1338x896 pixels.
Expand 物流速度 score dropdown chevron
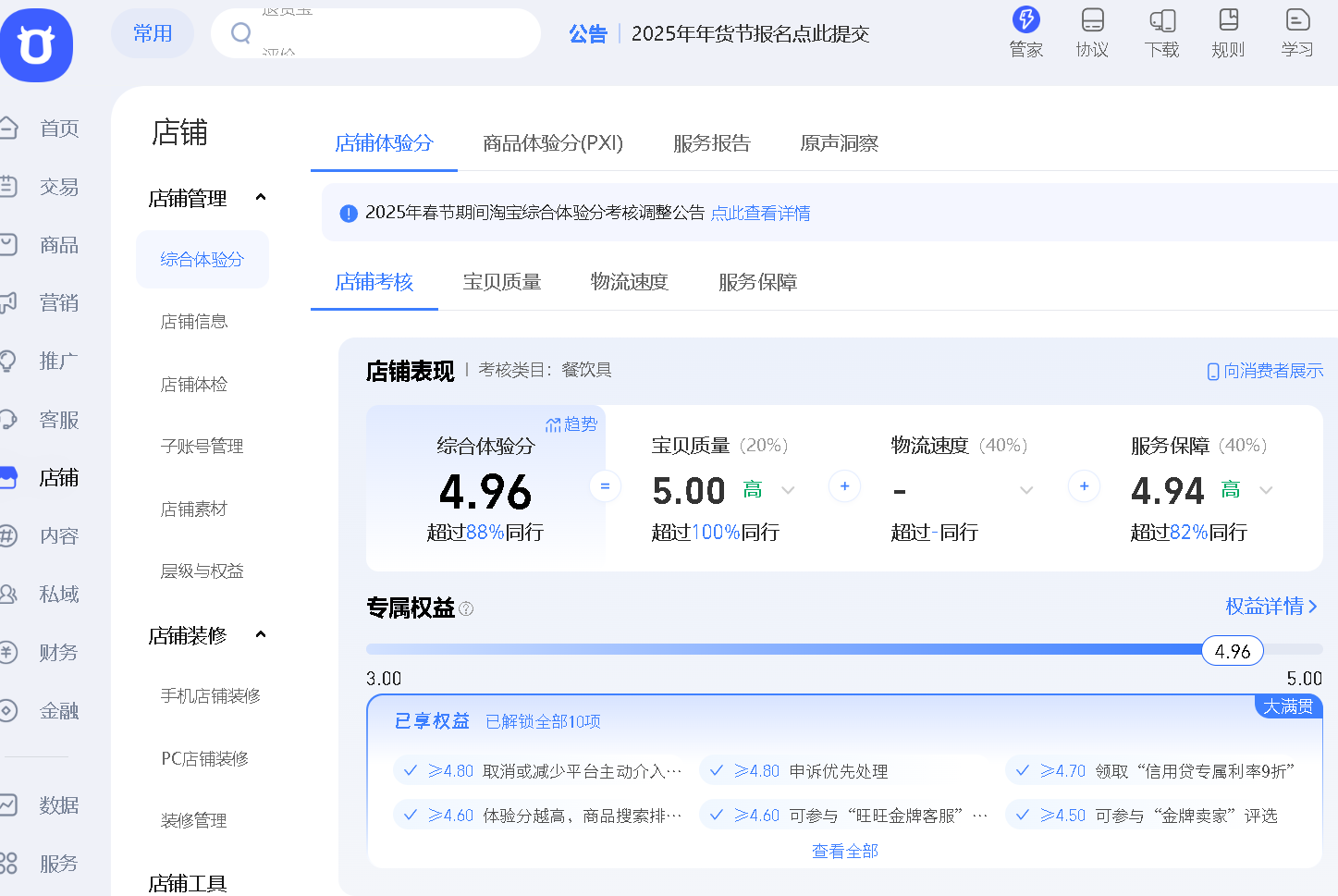tap(1026, 490)
